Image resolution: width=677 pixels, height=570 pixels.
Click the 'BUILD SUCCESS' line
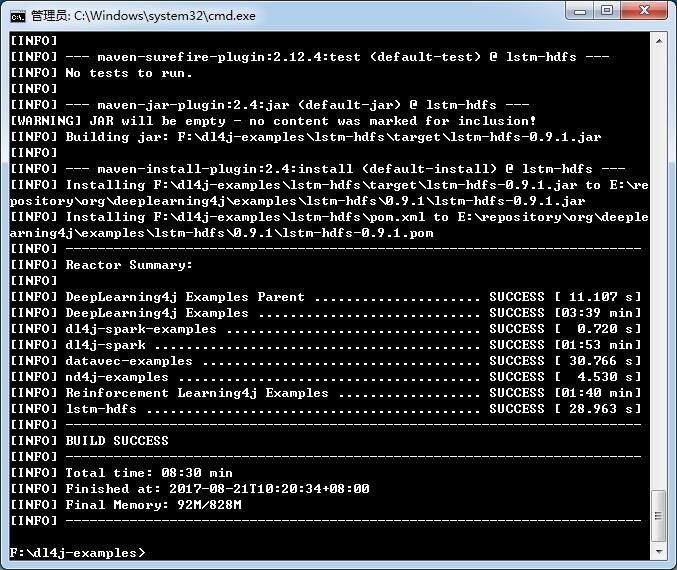pos(89,441)
